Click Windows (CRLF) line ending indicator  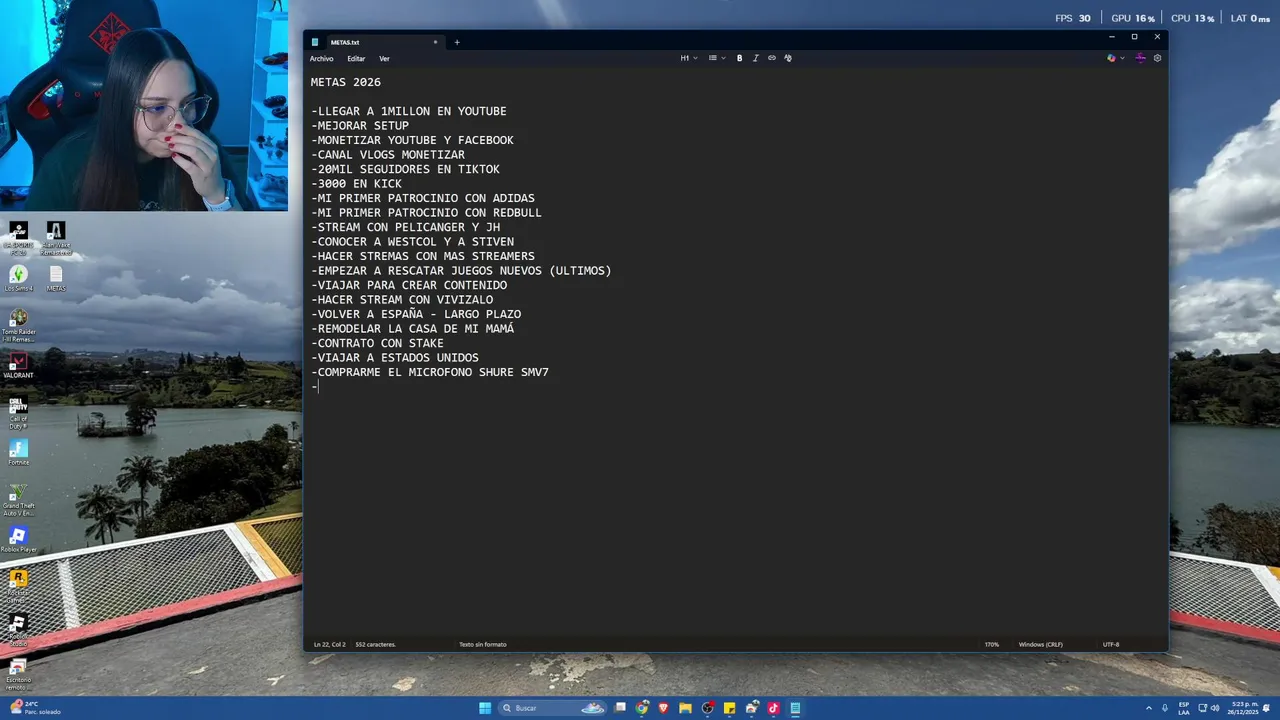[x=1041, y=644]
